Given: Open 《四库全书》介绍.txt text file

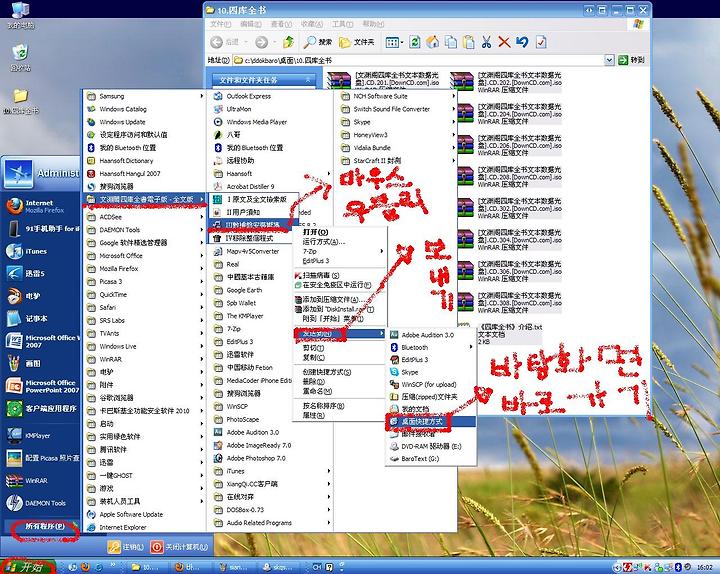Looking at the screenshot, I should click(x=510, y=334).
